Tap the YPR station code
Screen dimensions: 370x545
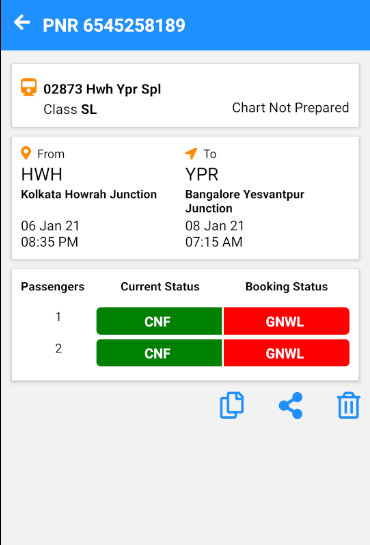point(202,174)
